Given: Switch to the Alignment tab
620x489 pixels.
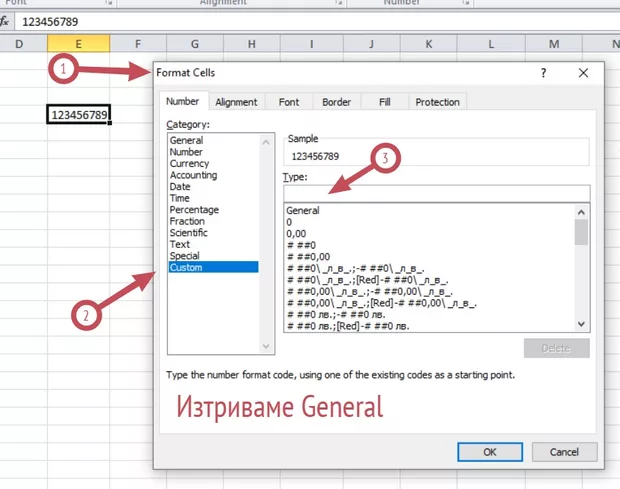Looking at the screenshot, I should click(x=236, y=102).
